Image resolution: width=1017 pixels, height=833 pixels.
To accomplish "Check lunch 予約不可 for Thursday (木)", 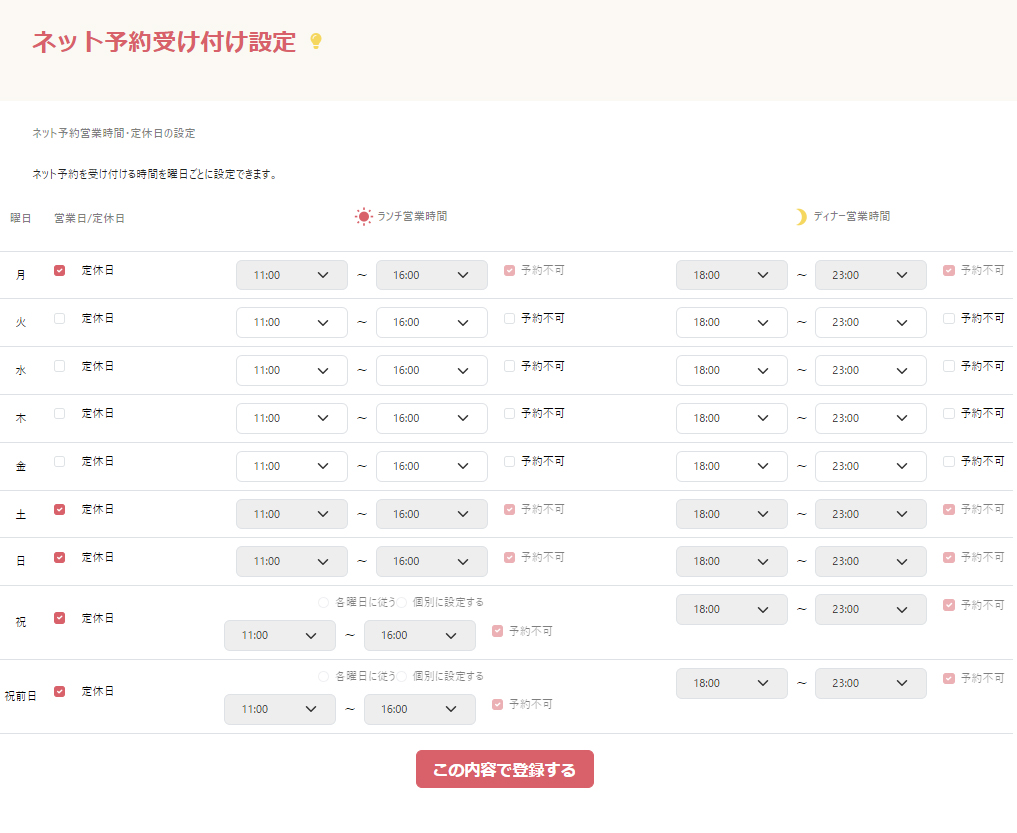I will click(x=510, y=413).
